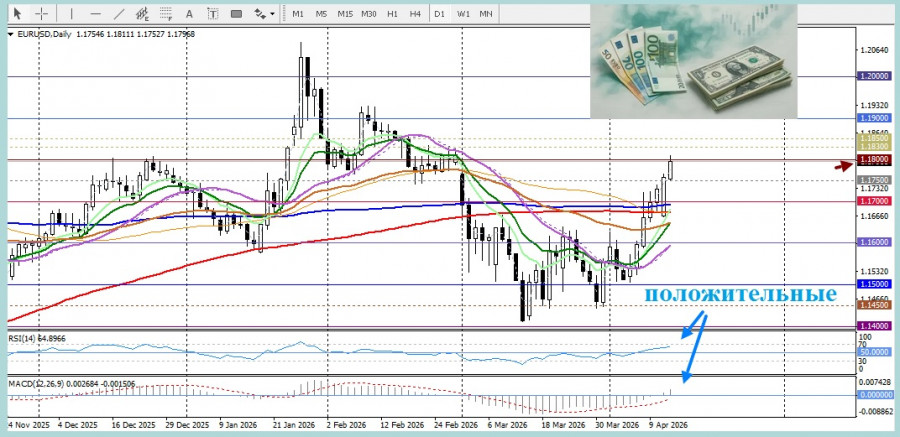
Task: Click the 1.20000 price level label
Action: pos(873,76)
